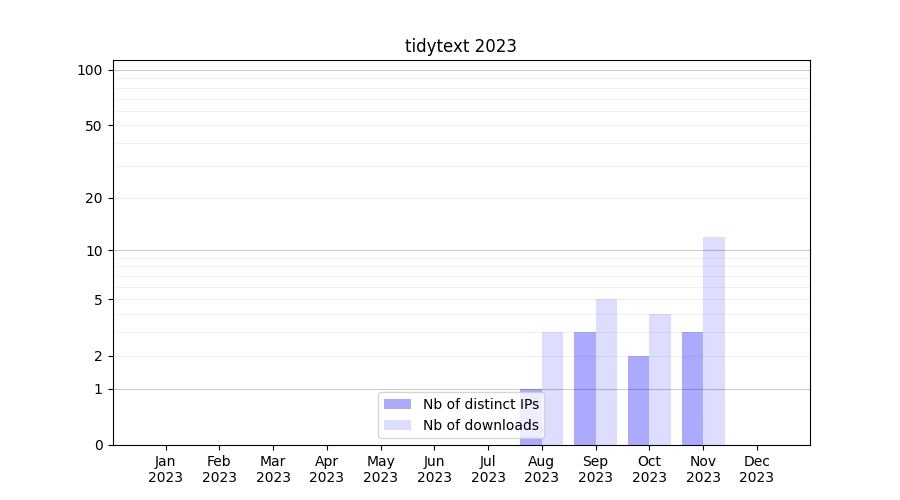
Task: Select the October downloads bar
Action: [660, 379]
